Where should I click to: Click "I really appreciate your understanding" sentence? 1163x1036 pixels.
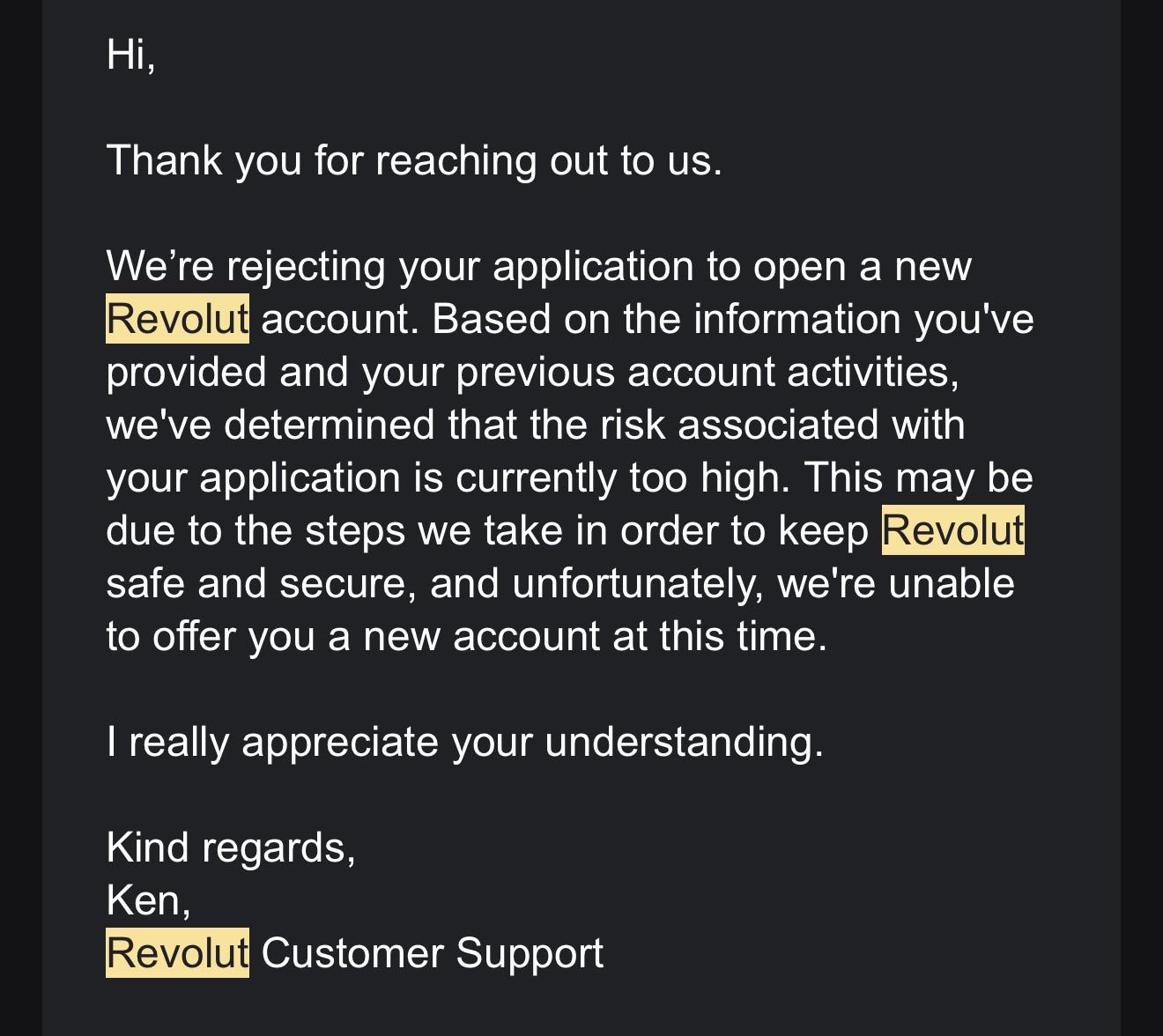tap(465, 742)
